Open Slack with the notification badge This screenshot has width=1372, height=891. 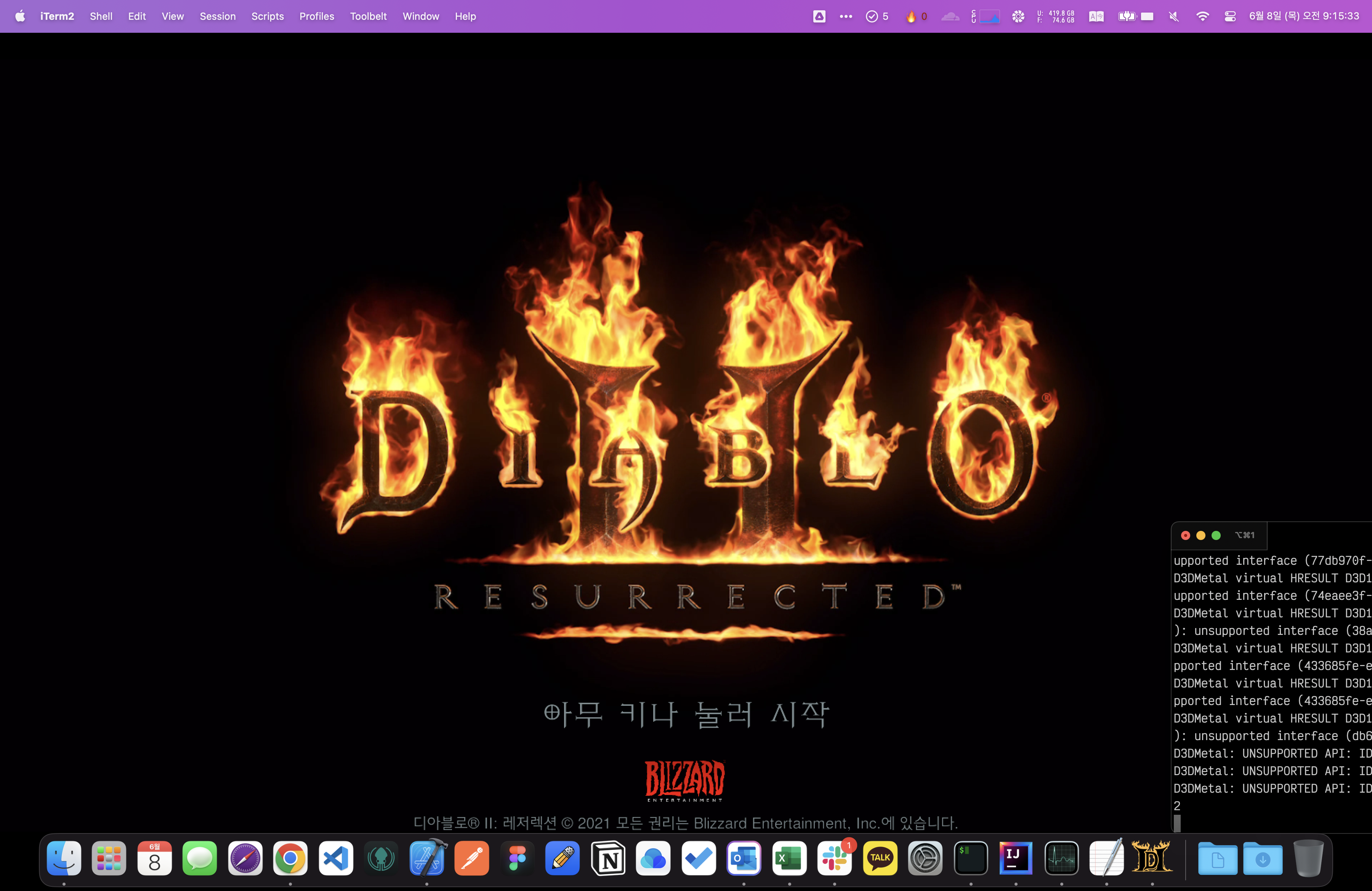tap(834, 857)
